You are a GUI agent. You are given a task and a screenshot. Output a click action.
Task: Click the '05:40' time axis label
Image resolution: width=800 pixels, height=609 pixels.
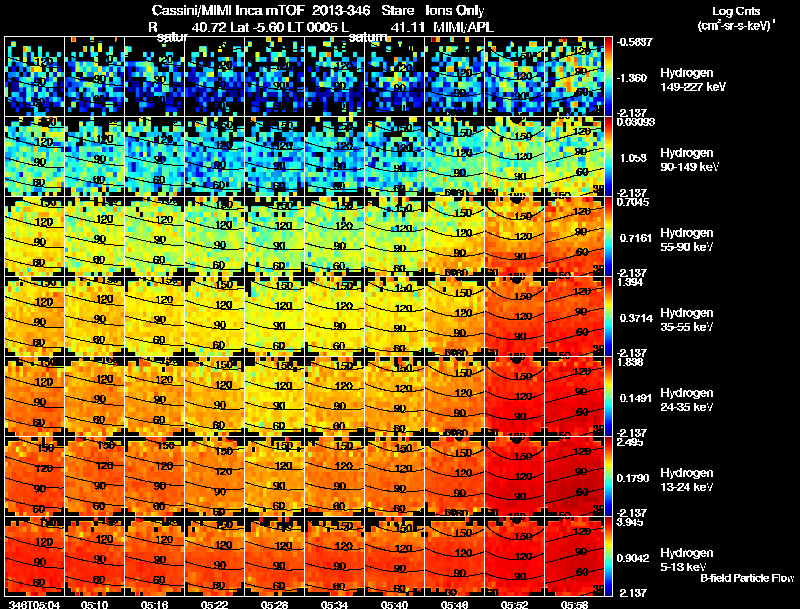click(394, 604)
